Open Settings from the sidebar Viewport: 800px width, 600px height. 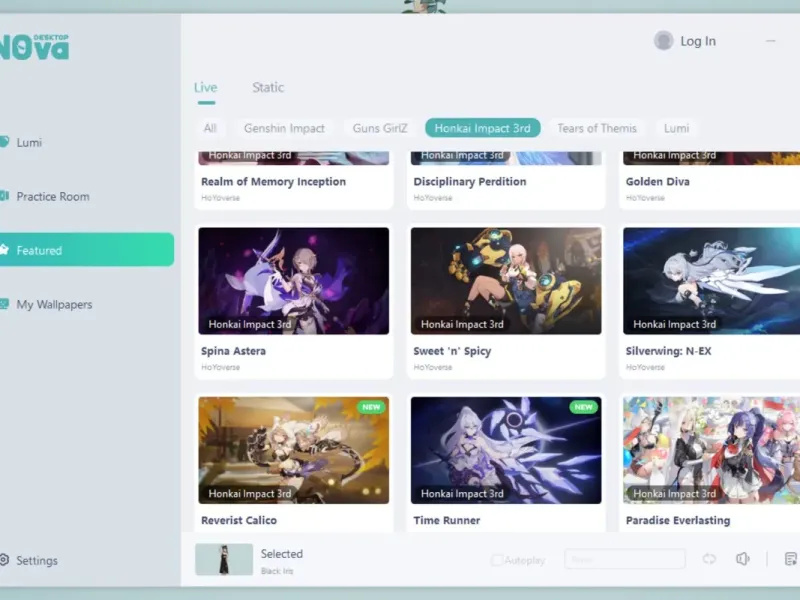click(x=29, y=560)
